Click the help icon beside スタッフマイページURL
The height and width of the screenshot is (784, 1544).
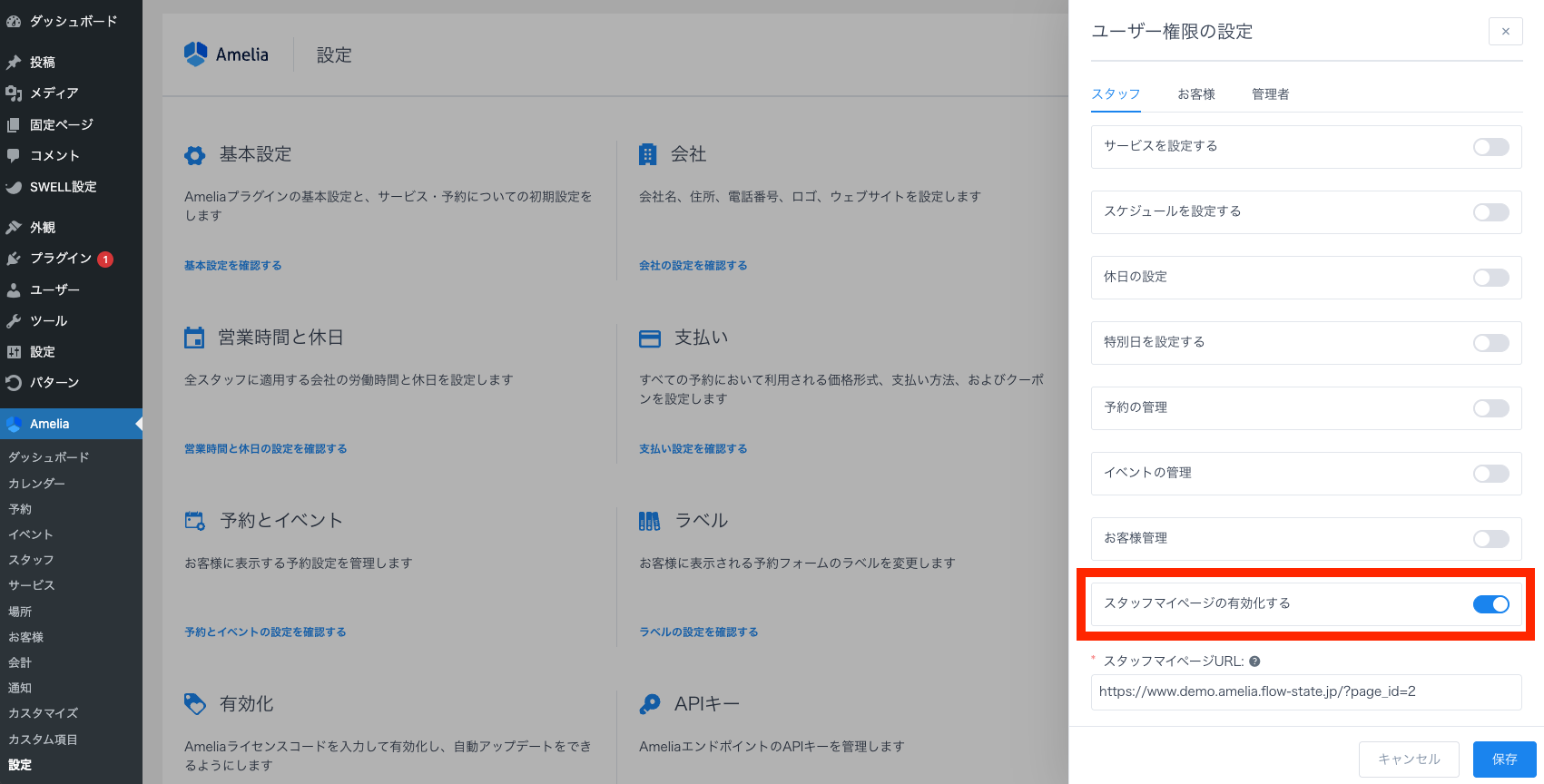(1254, 661)
